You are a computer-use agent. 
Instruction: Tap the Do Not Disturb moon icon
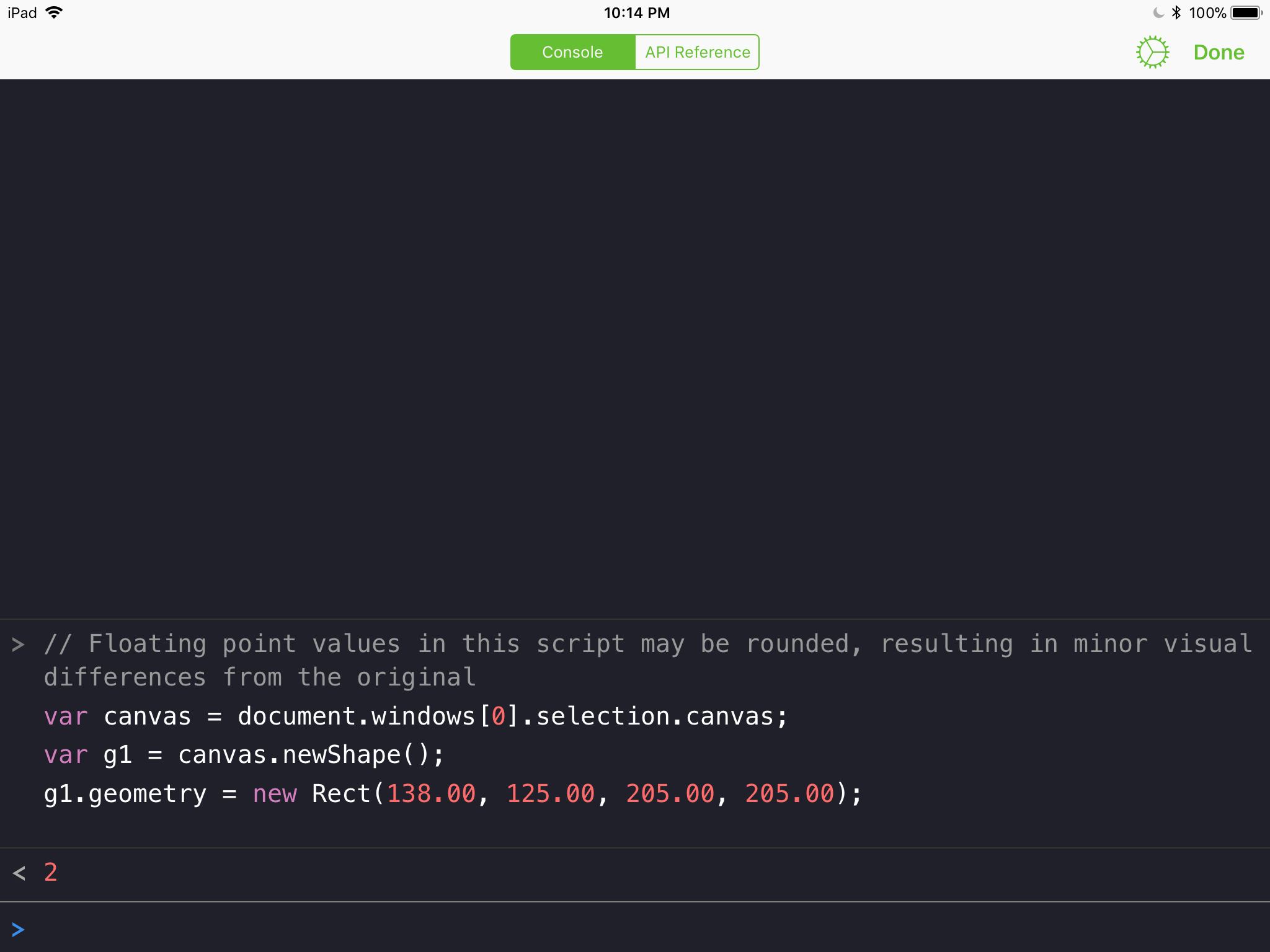(1158, 12)
